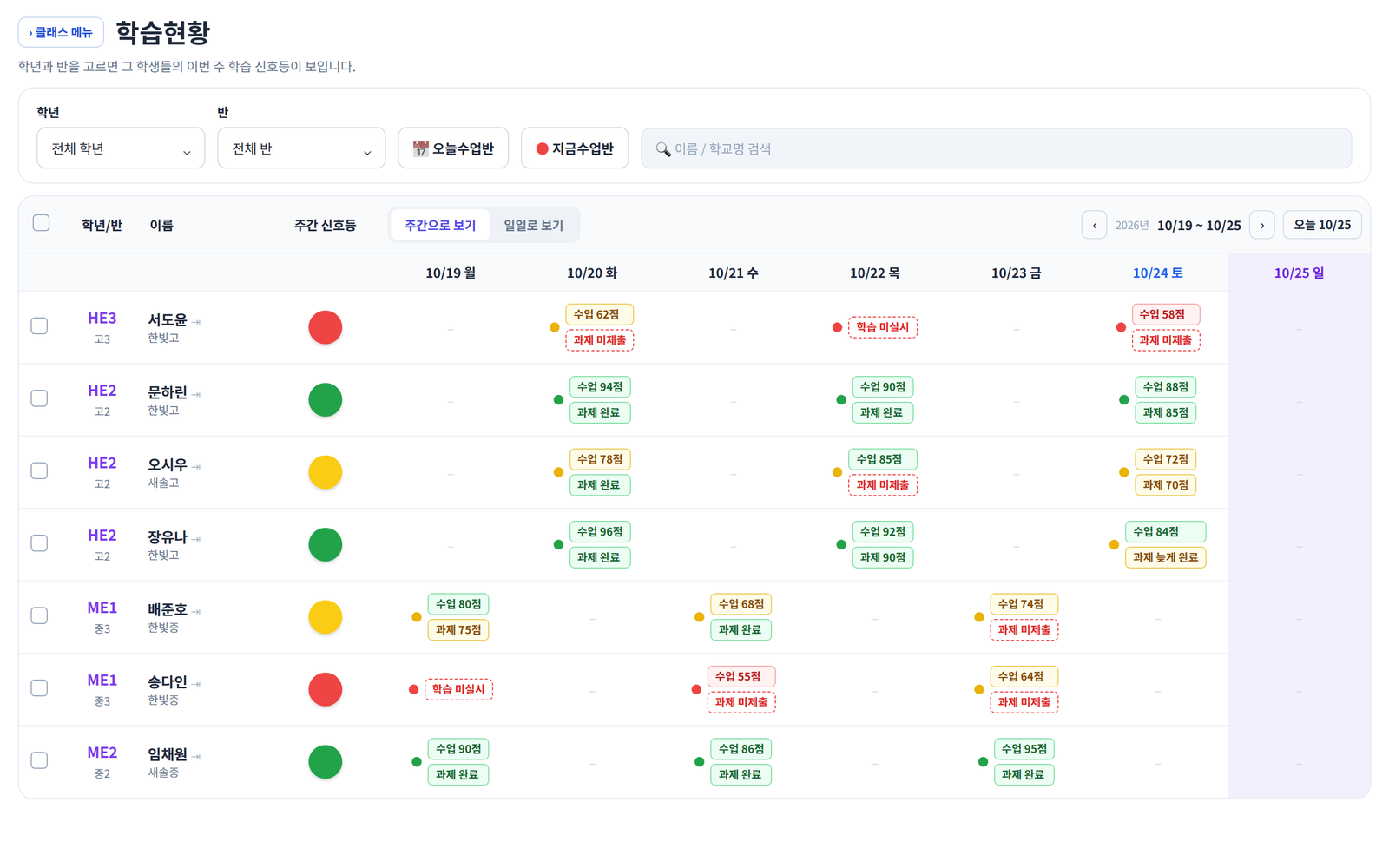Open the 클래스 메뉴 button
Viewport: 1389px width, 868px height.
tap(61, 32)
